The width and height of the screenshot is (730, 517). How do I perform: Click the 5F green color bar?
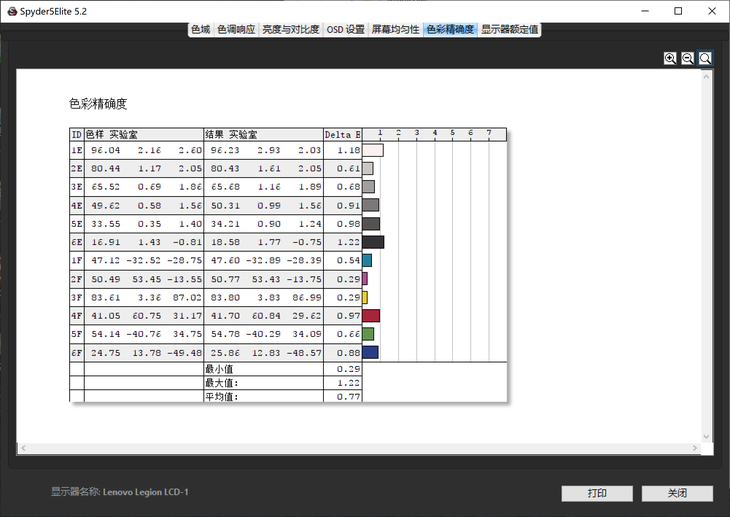click(368, 334)
